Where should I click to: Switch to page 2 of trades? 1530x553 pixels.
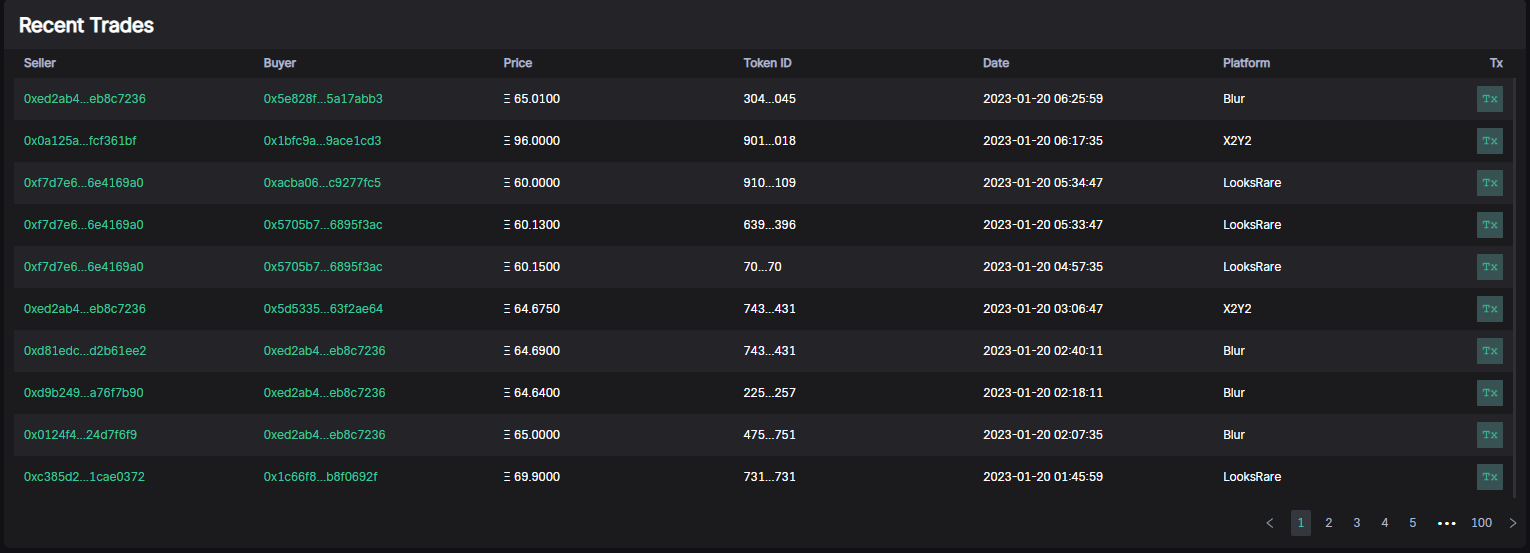tap(1329, 523)
